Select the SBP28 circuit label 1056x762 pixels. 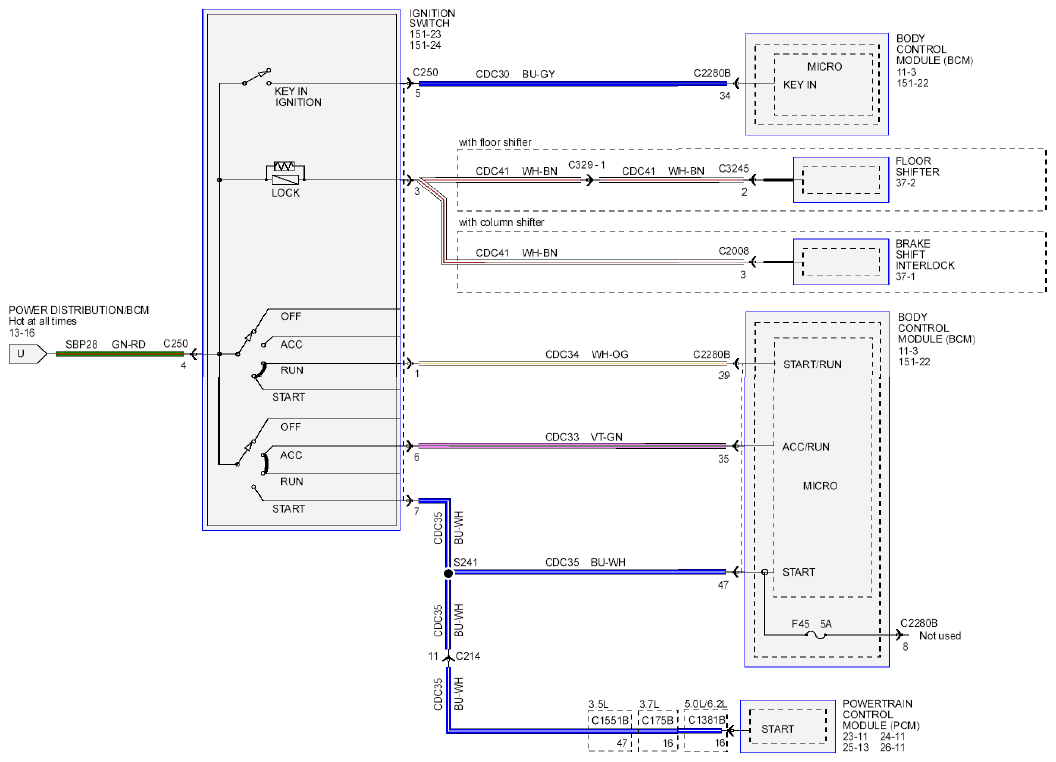point(81,344)
